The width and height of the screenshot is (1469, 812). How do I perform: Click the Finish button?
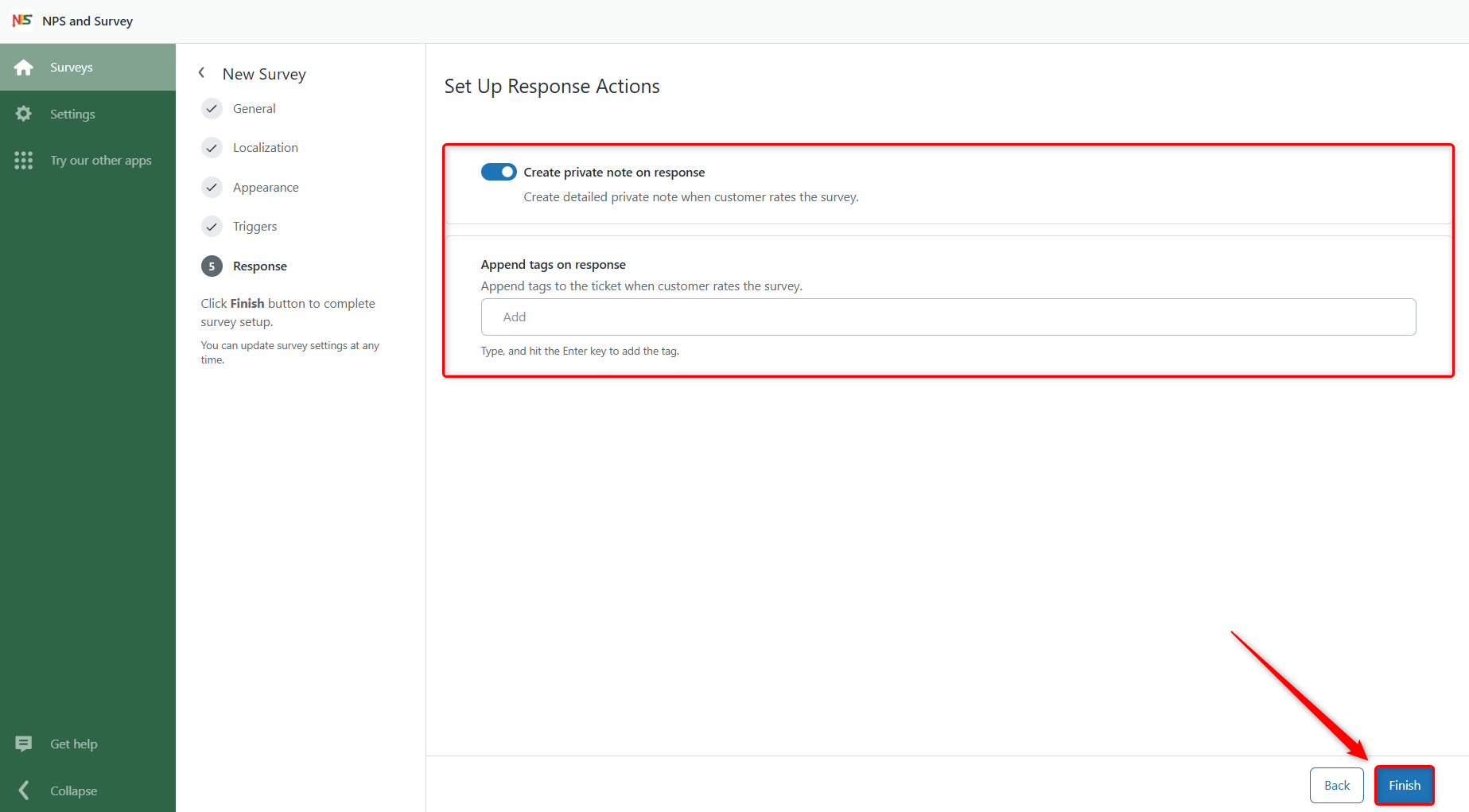click(1404, 785)
